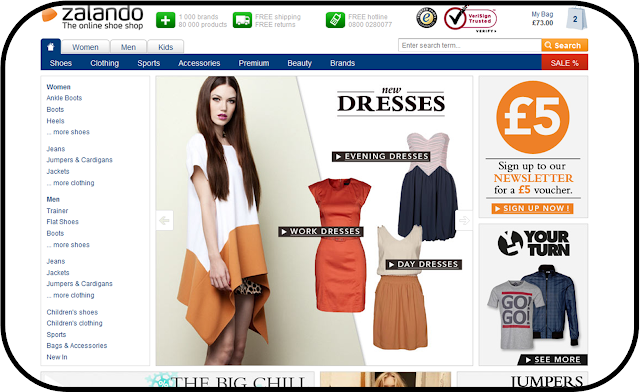Image resolution: width=640 pixels, height=392 pixels.
Task: Click the navy evening dress image
Action: click(x=429, y=186)
